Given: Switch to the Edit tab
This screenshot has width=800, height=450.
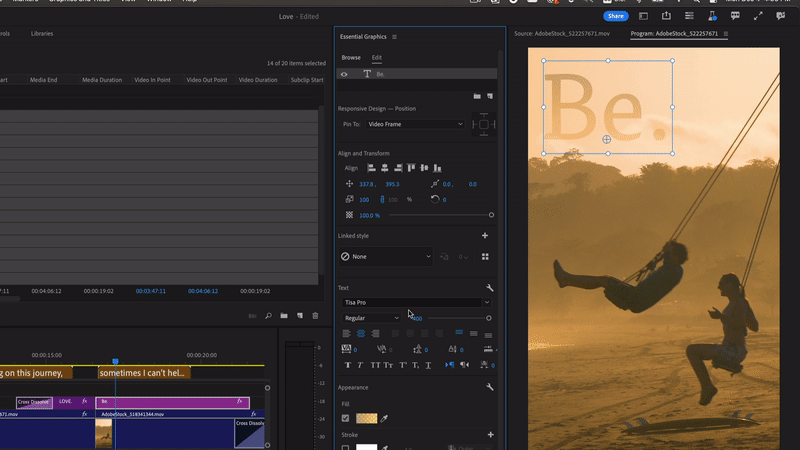Looking at the screenshot, I should tap(377, 58).
